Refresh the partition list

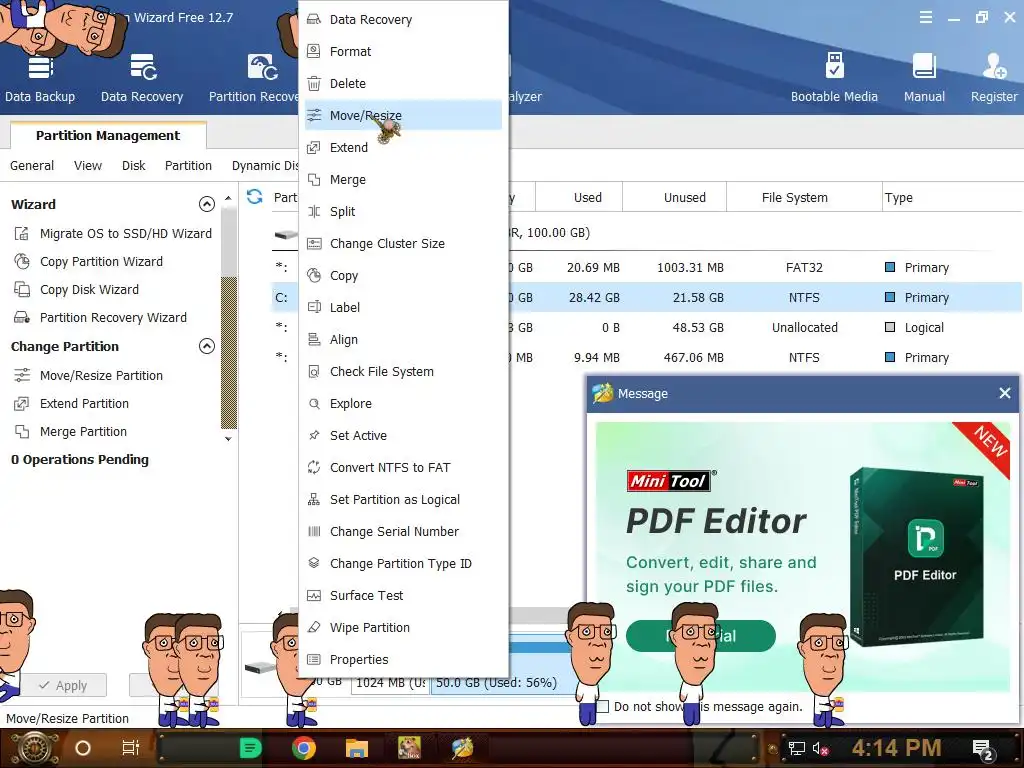(255, 197)
